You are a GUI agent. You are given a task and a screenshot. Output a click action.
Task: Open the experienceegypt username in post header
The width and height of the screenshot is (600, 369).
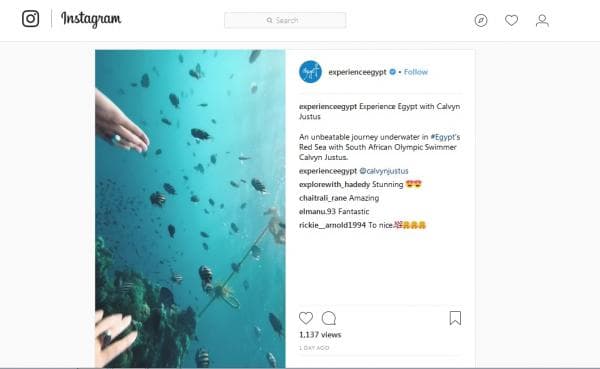[357, 72]
